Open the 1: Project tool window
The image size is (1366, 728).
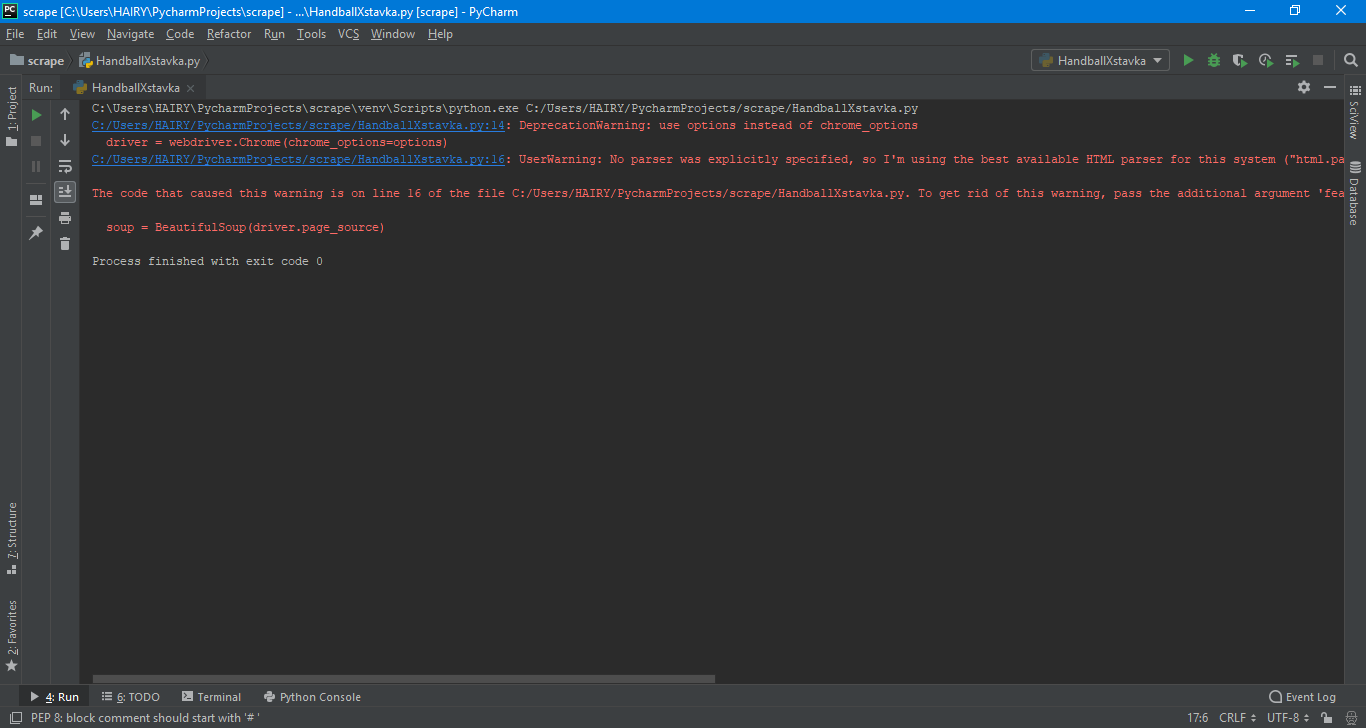click(x=12, y=116)
